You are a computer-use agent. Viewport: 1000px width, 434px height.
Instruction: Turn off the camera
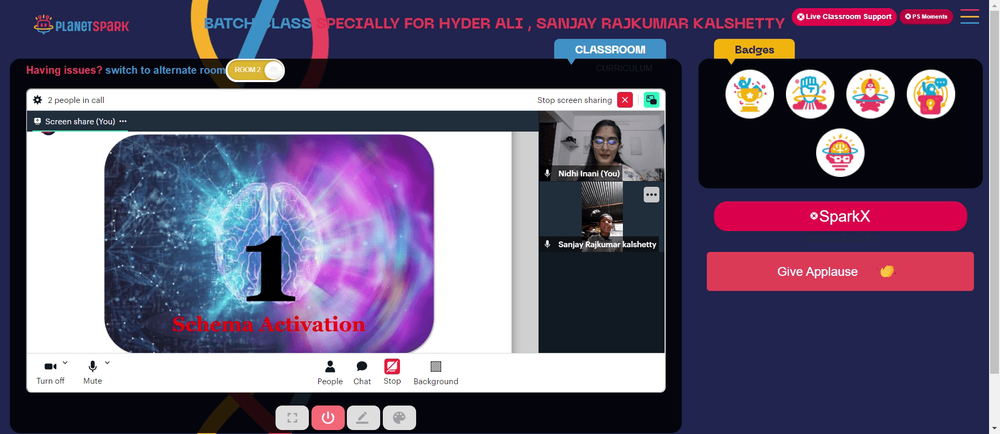(50, 373)
